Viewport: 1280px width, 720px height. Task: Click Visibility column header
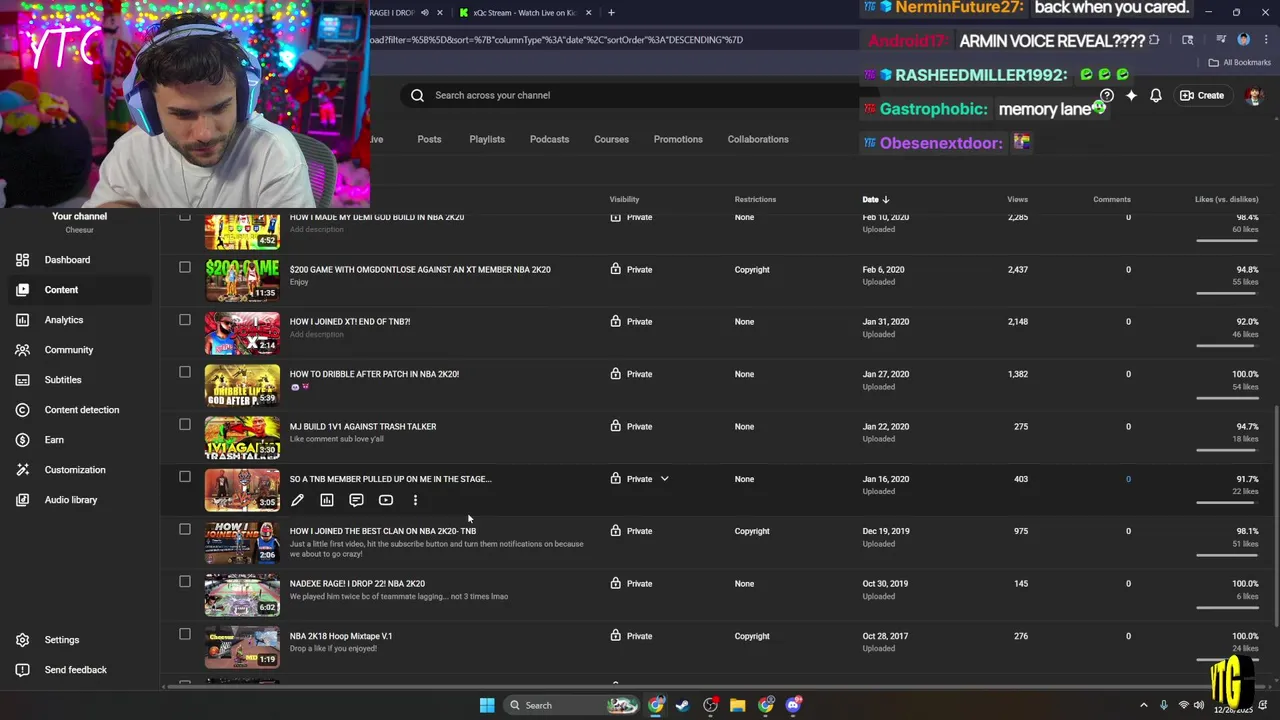(624, 199)
